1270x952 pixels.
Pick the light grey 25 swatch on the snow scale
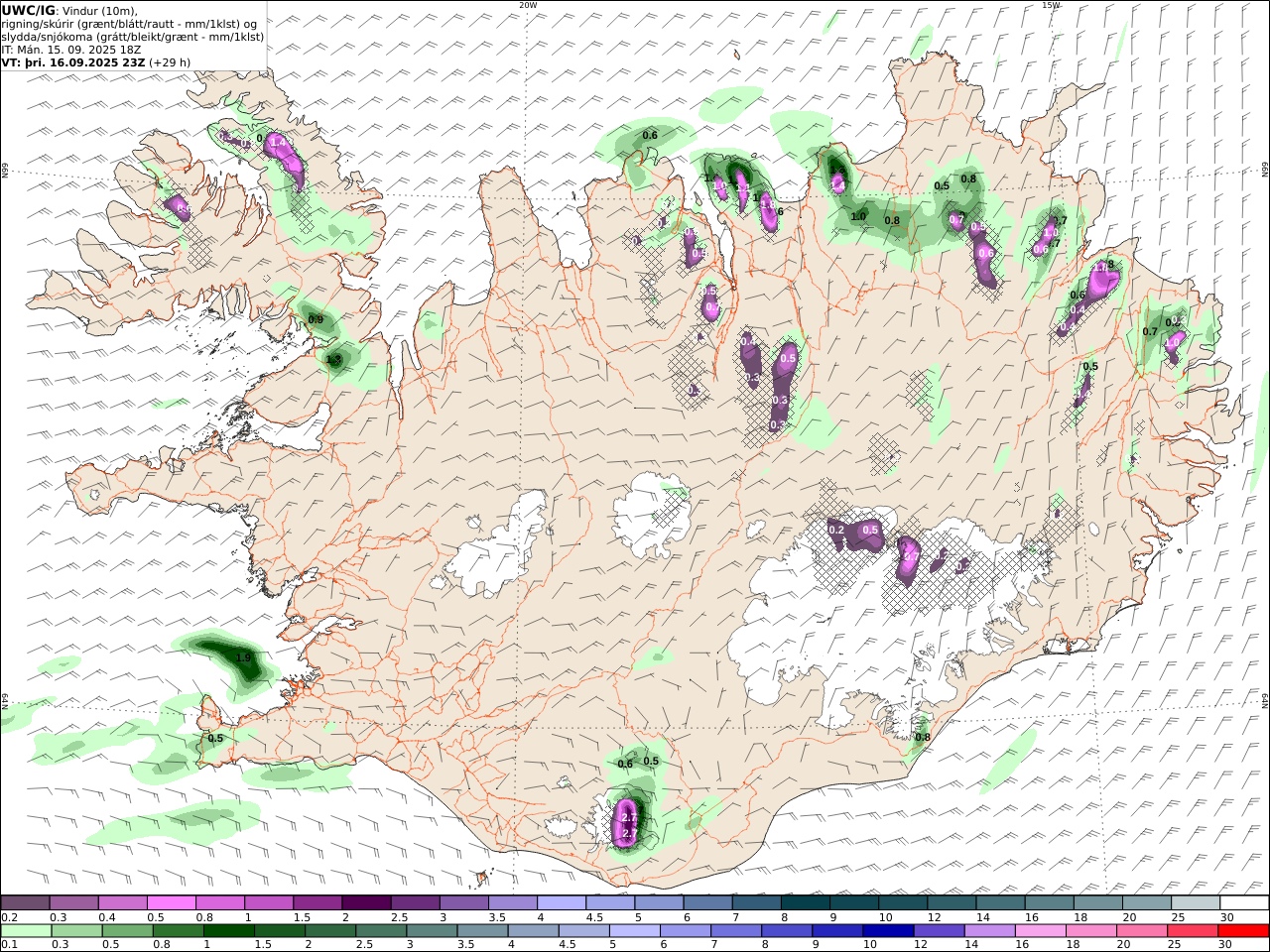1197,902
